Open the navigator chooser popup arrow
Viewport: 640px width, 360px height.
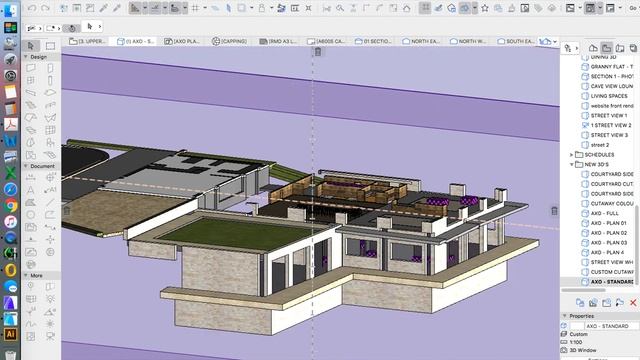pos(576,48)
